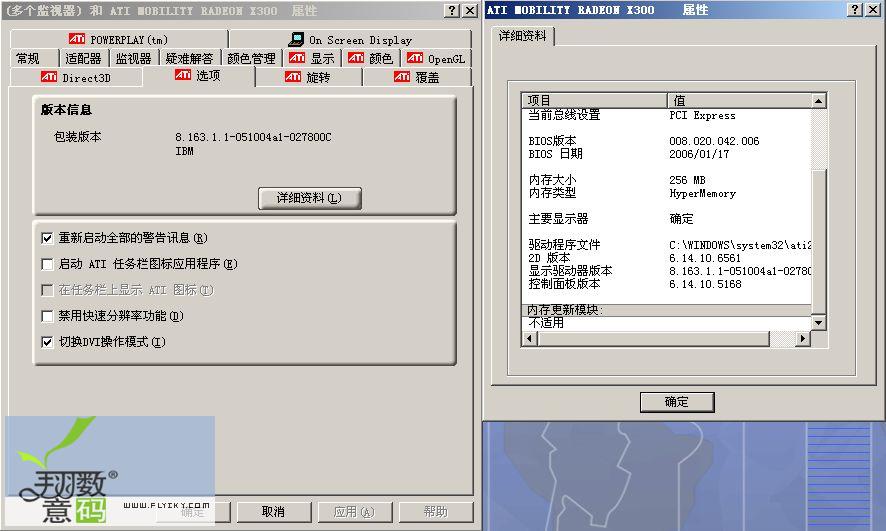This screenshot has height=531, width=886.
Task: Switch to the 监视器 tab
Action: pyautogui.click(x=133, y=58)
